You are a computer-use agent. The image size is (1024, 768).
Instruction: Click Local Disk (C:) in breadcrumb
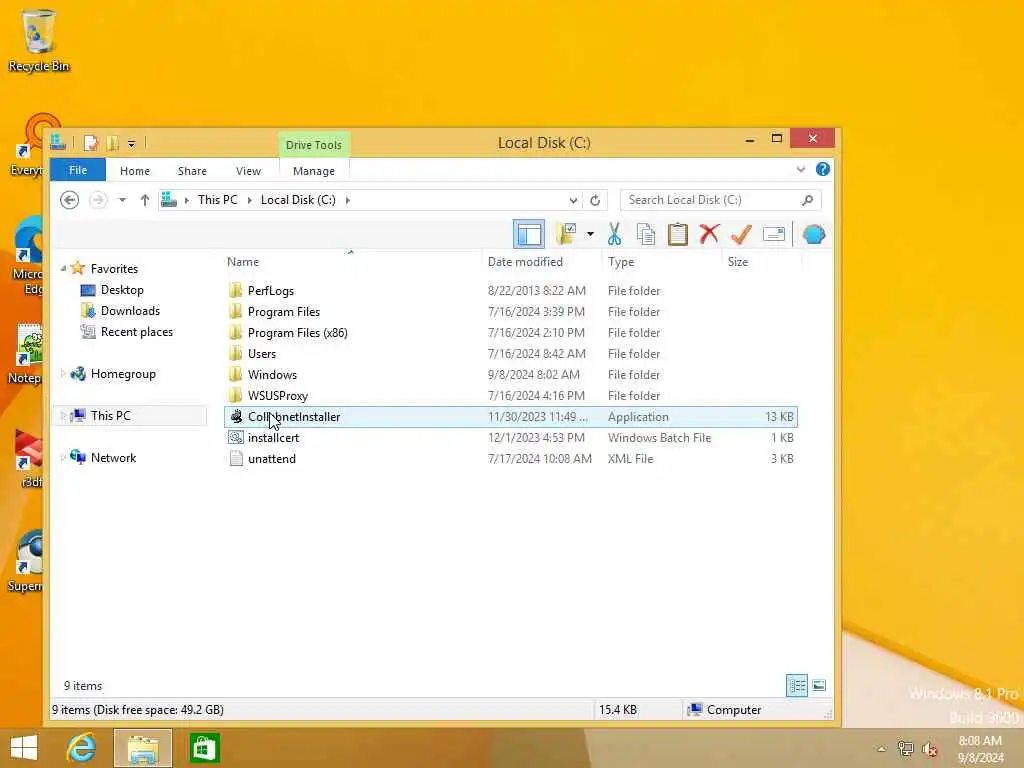298,200
